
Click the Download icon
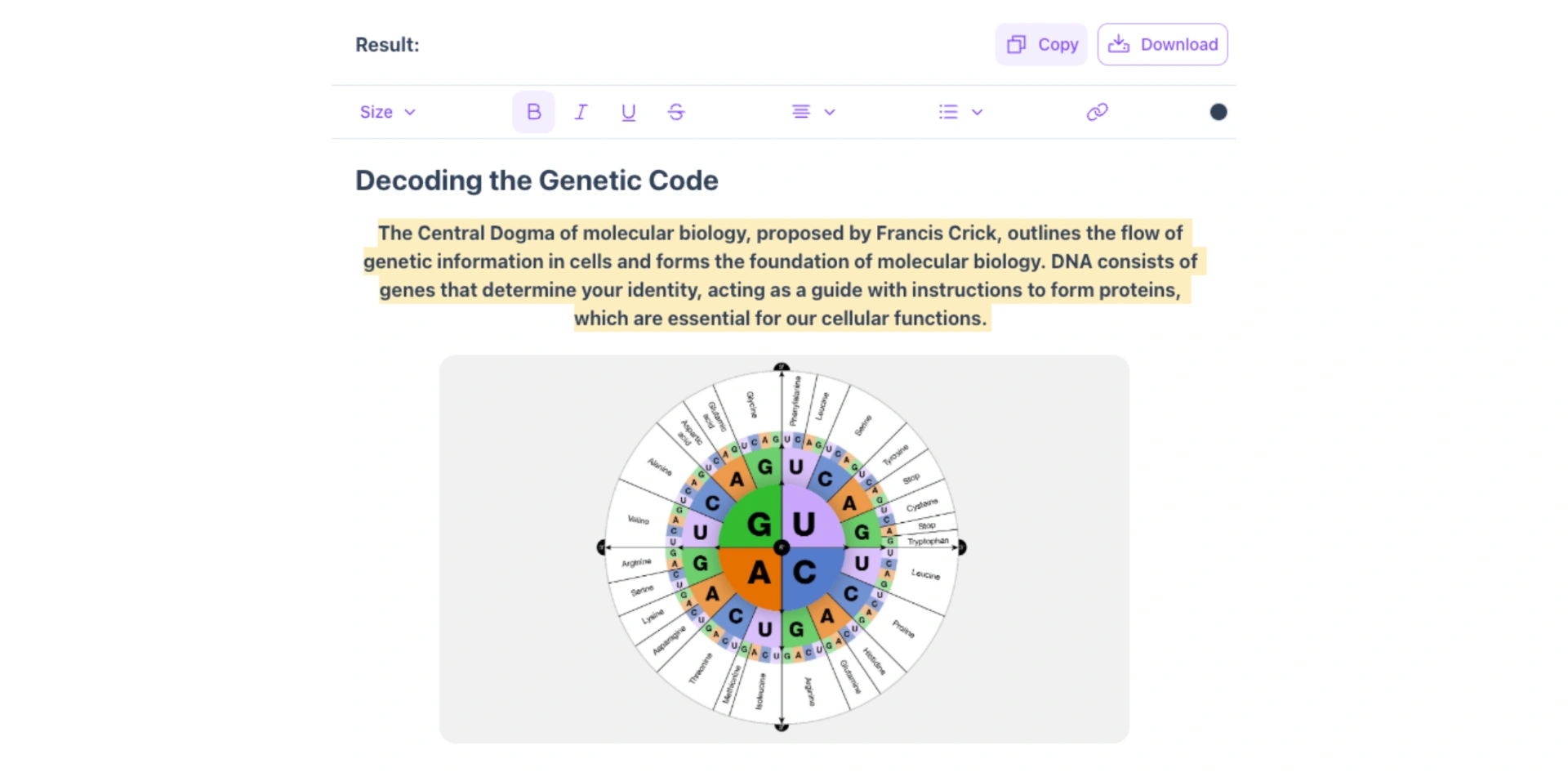point(1120,44)
